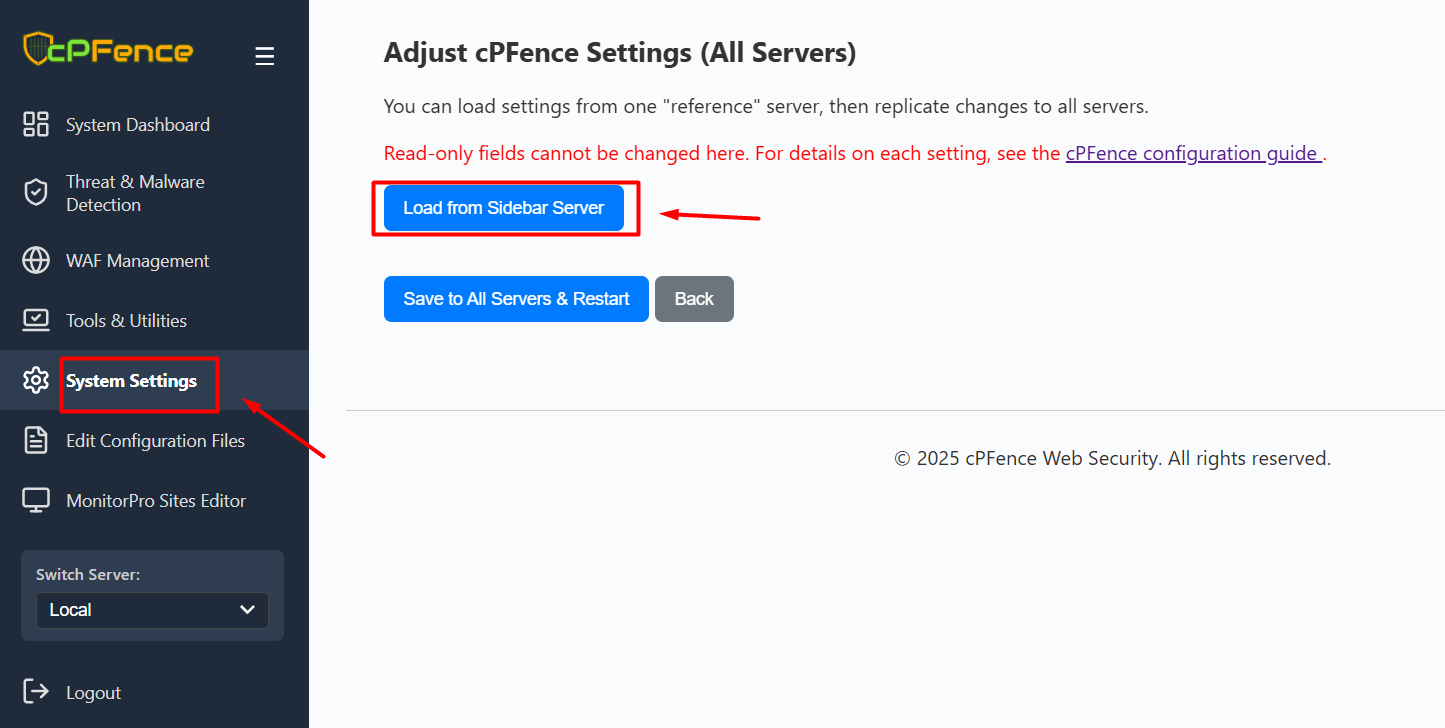Select the Tools & Utilities label

click(127, 321)
